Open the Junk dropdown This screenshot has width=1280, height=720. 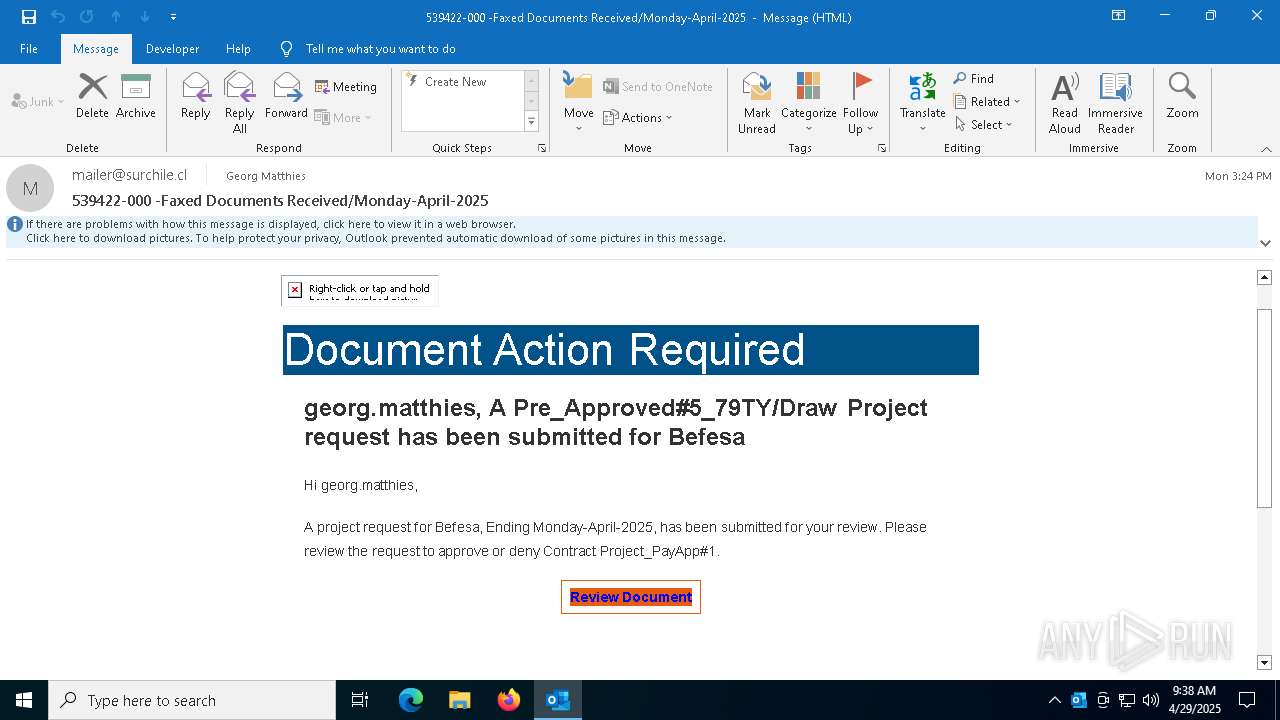click(38, 101)
